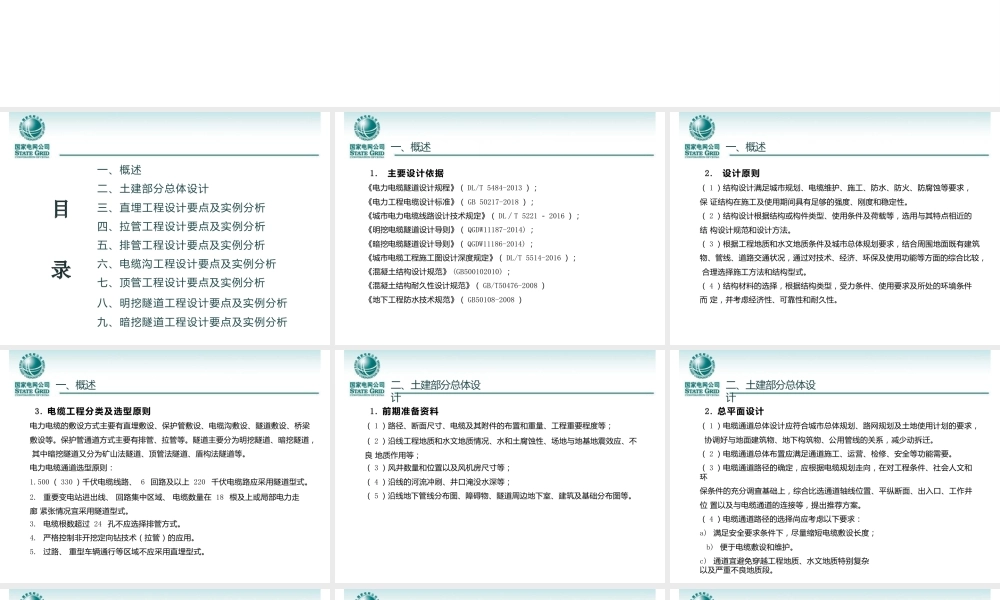1000x600 pixels.
Task: Select 九、暗挖隧道工程设计要点及实例分析 entry
Action: pos(191,322)
